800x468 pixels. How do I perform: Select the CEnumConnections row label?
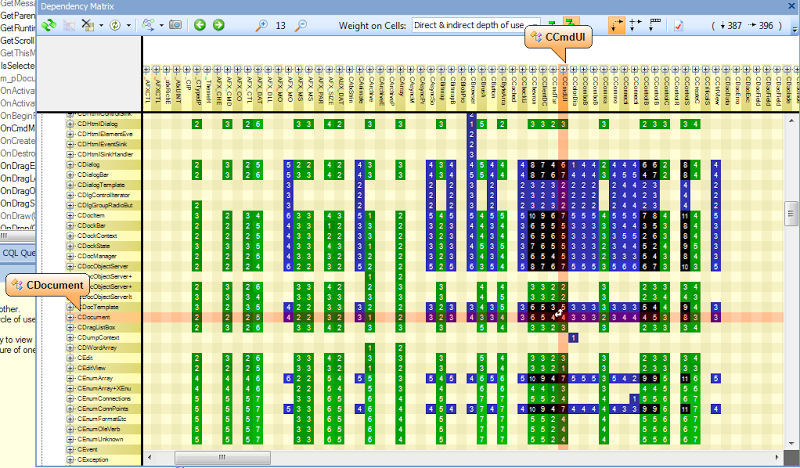coord(104,399)
